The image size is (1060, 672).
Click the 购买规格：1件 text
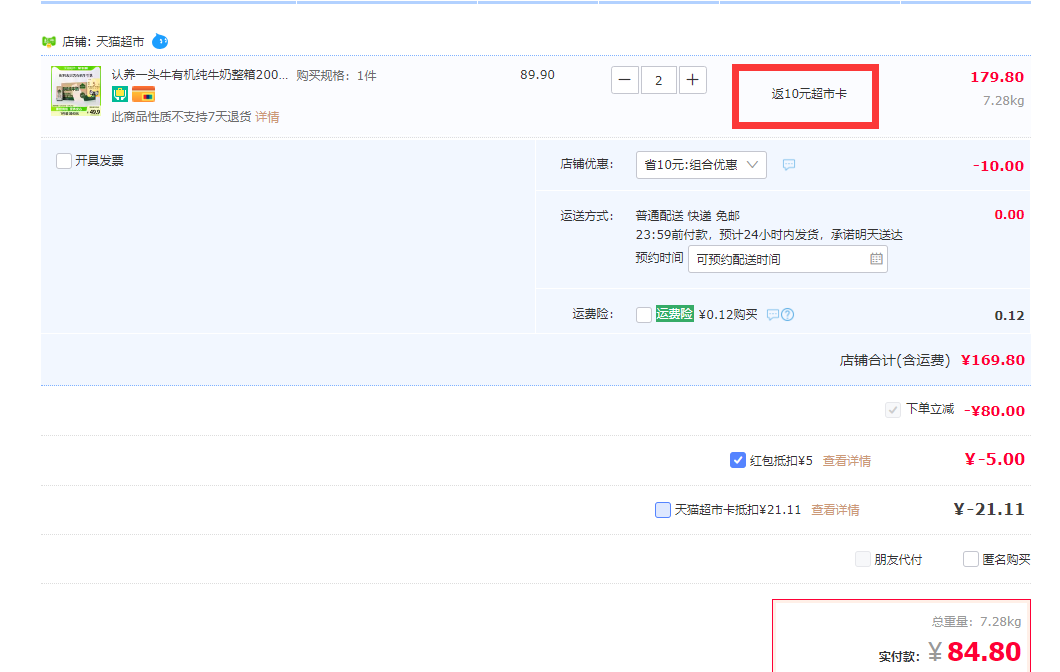tap(336, 76)
